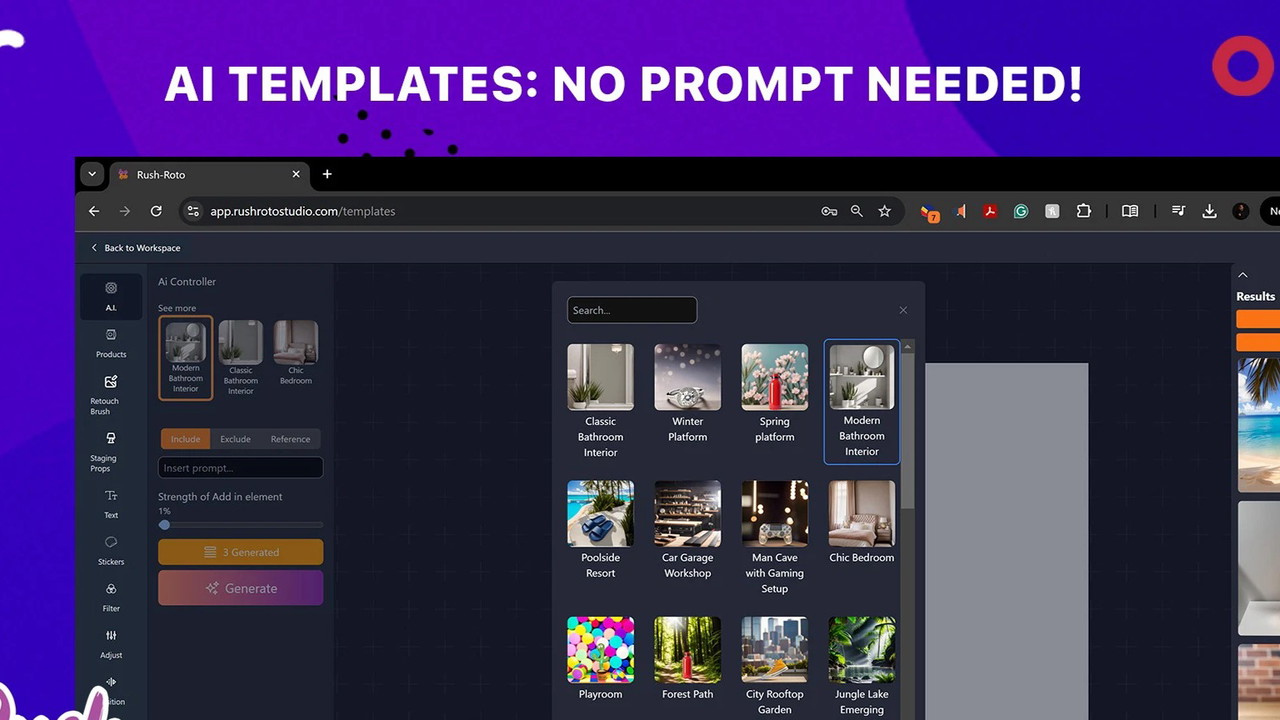Adjust Strength of Add in element slider
This screenshot has width=1280, height=720.
tap(165, 525)
